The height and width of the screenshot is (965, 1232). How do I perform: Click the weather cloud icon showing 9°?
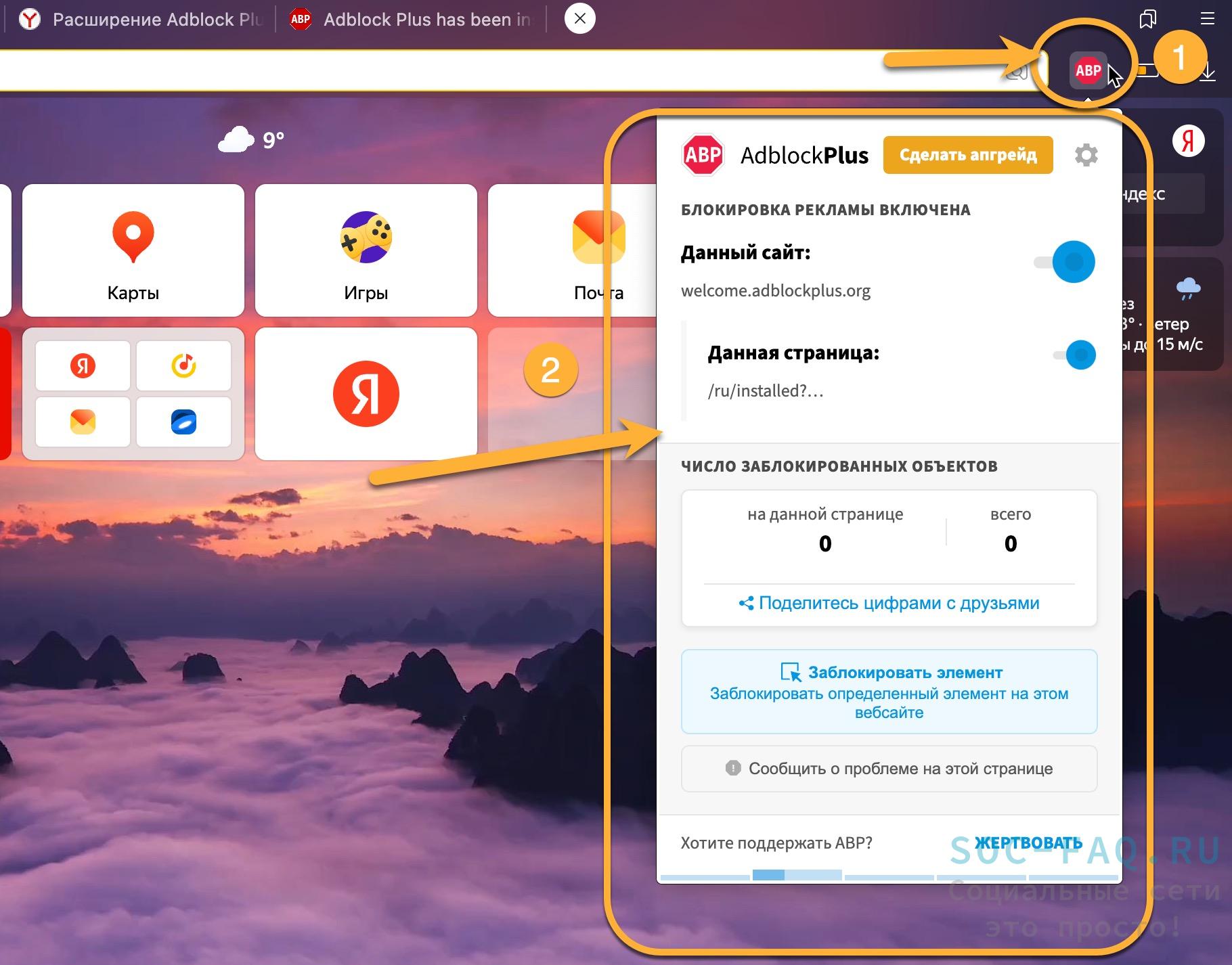click(236, 140)
